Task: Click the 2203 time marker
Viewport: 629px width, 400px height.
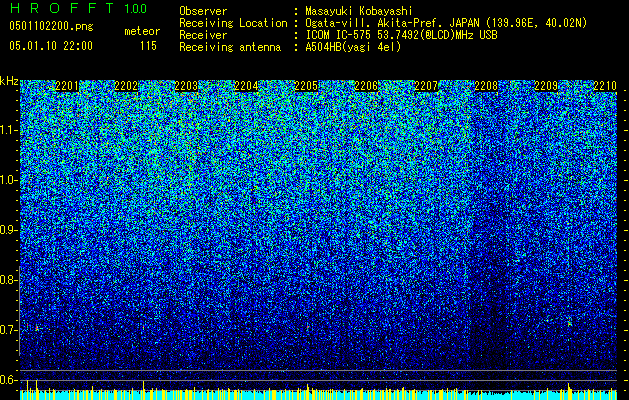Action: (186, 86)
